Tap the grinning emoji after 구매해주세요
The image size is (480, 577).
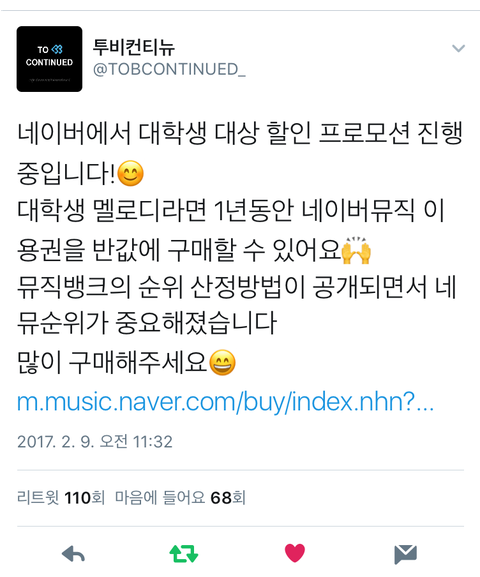coord(222,362)
